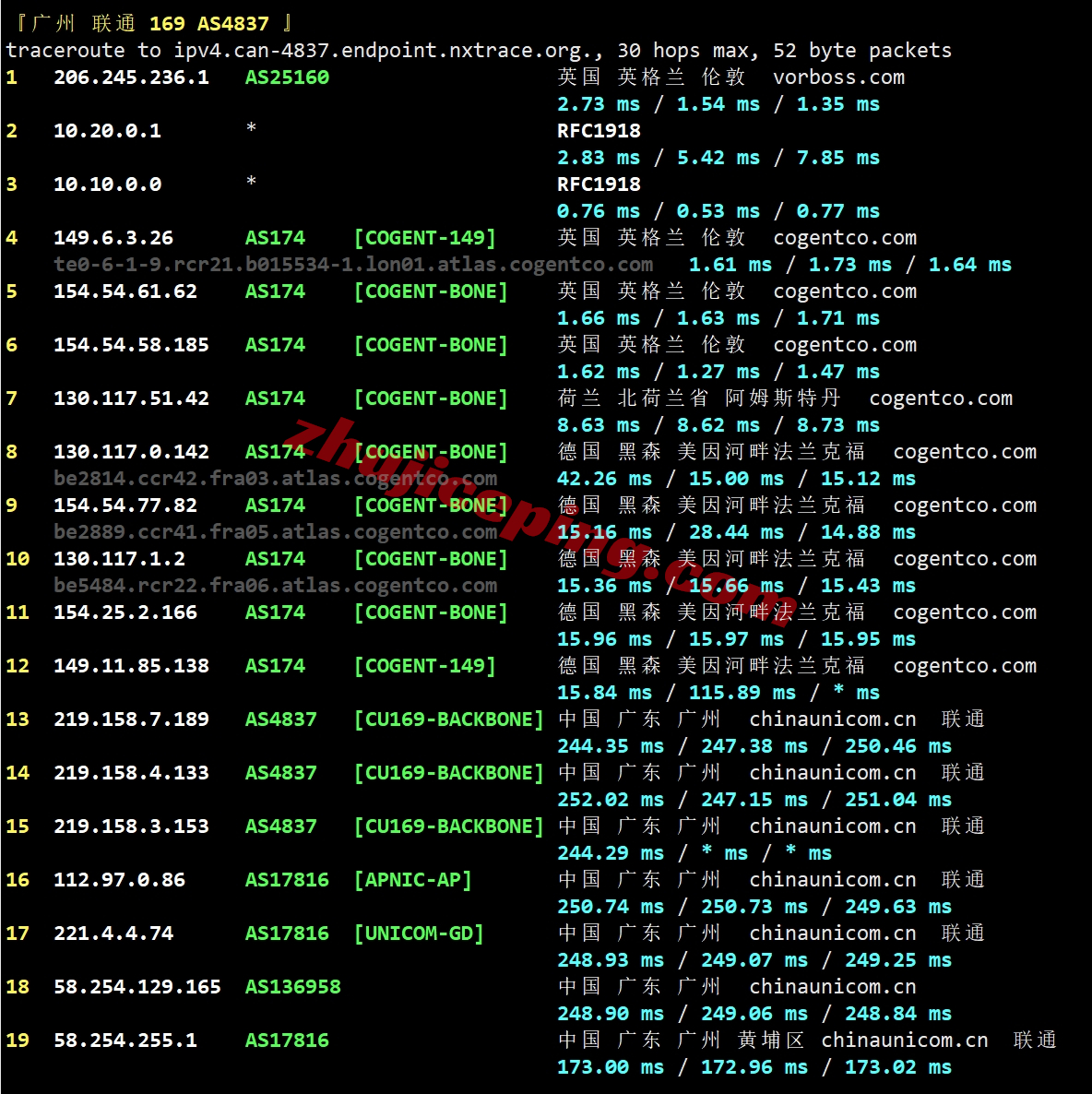This screenshot has width=1092, height=1094.
Task: Click latency 115.89 ms on hop 12
Action: [x=742, y=693]
